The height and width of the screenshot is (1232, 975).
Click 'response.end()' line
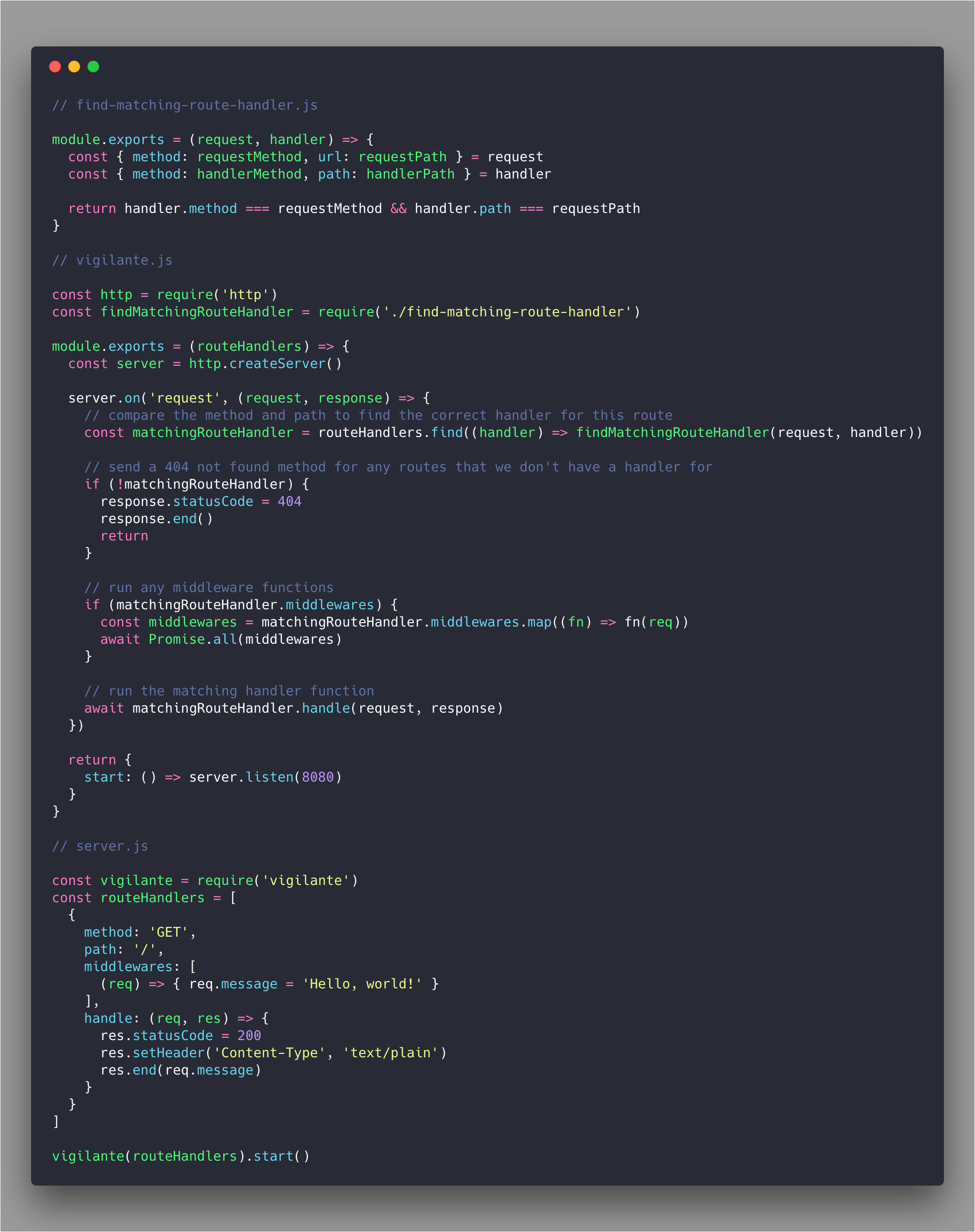click(x=156, y=519)
